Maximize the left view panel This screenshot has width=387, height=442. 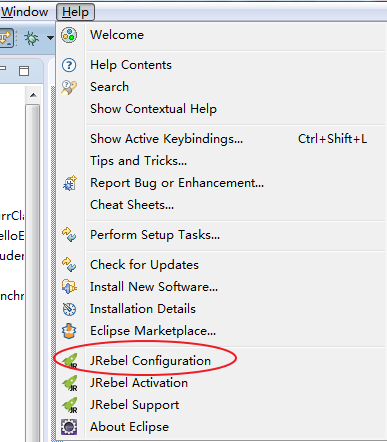(24, 71)
